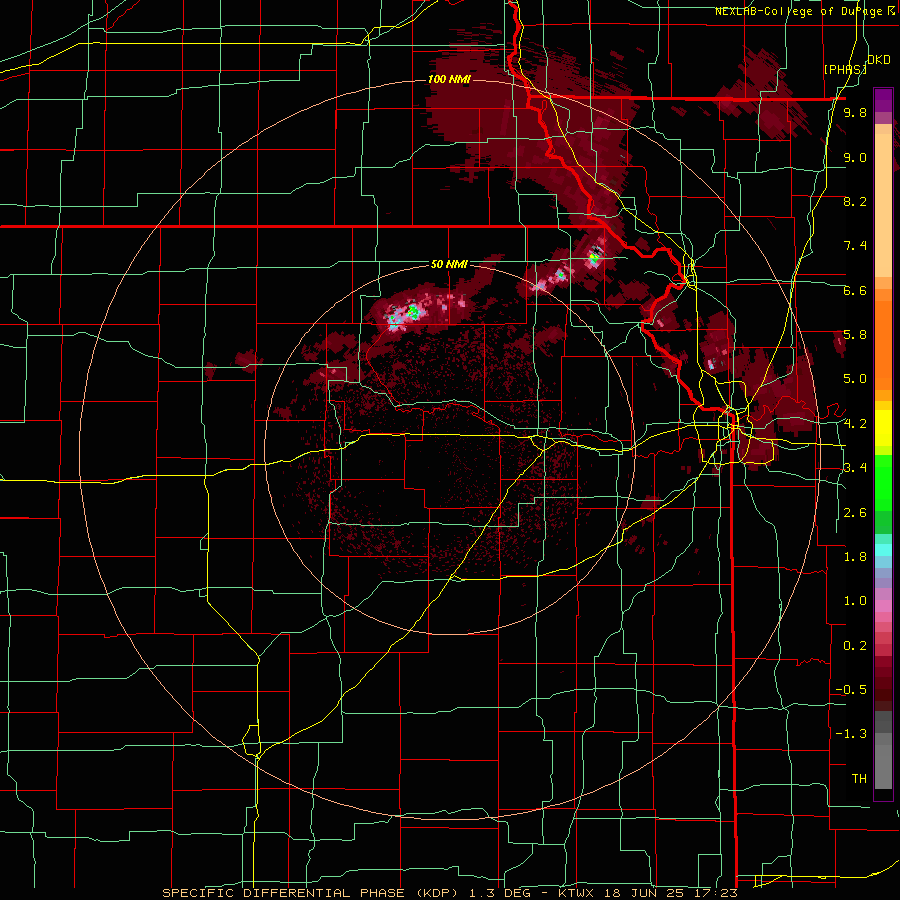Click the 18 JUN 25 date text
This screenshot has width=900, height=900.
(642, 893)
